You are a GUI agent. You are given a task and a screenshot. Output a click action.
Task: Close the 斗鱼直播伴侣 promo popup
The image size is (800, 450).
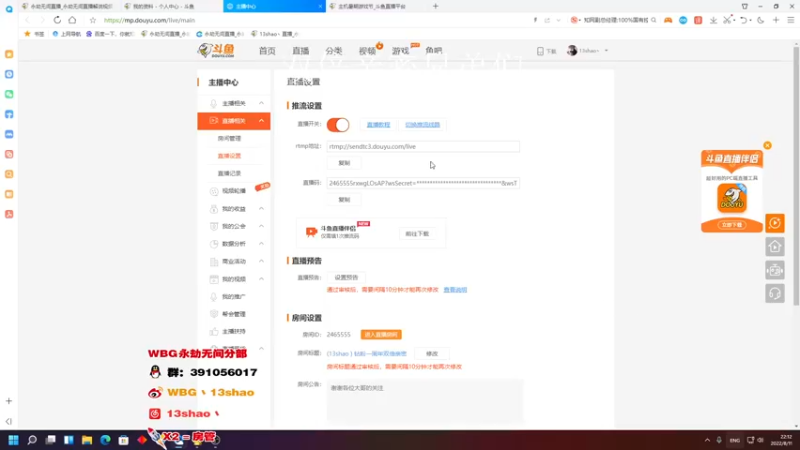pos(767,145)
